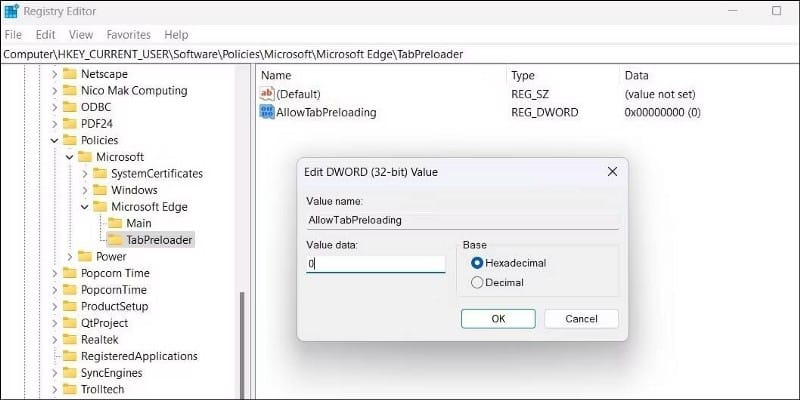Expand the Nico Mak Computing key
The width and height of the screenshot is (800, 400).
click(55, 91)
